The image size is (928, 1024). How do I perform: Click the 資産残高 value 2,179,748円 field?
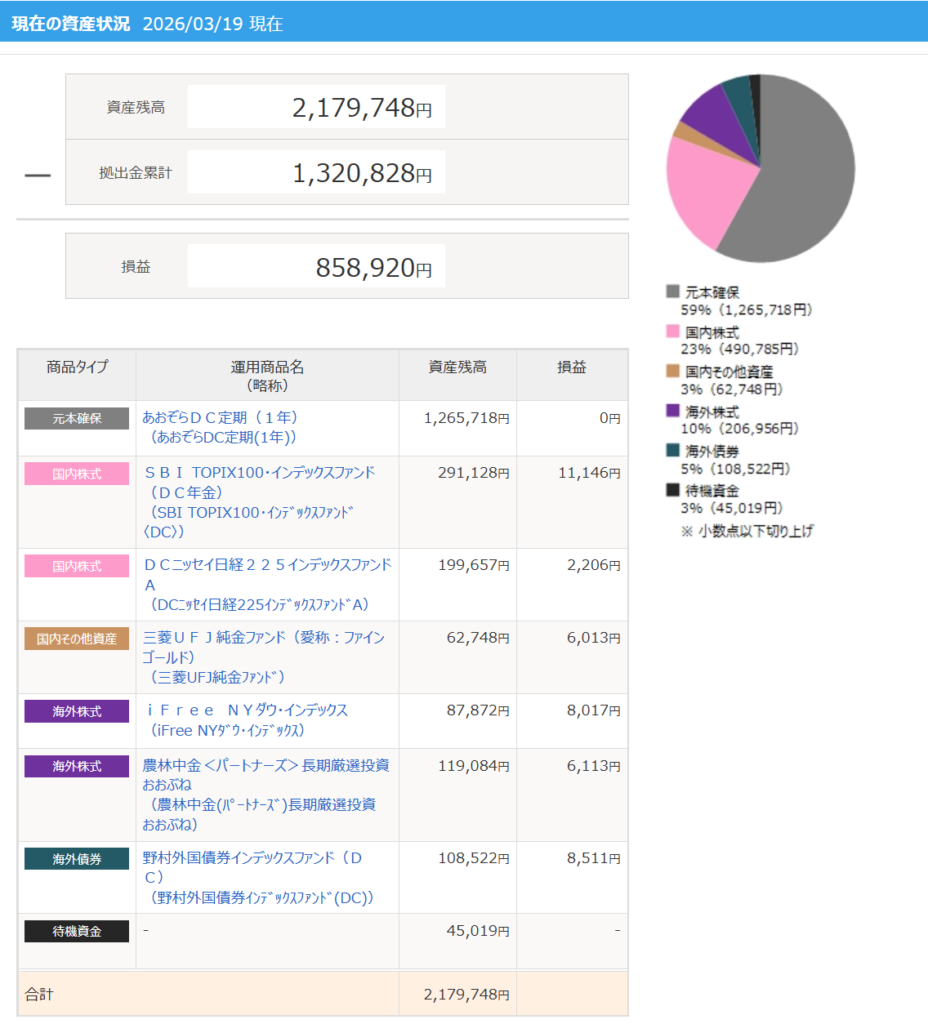click(316, 107)
